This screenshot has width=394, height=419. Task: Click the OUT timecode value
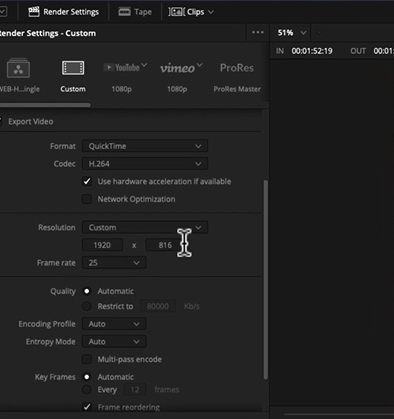point(384,51)
